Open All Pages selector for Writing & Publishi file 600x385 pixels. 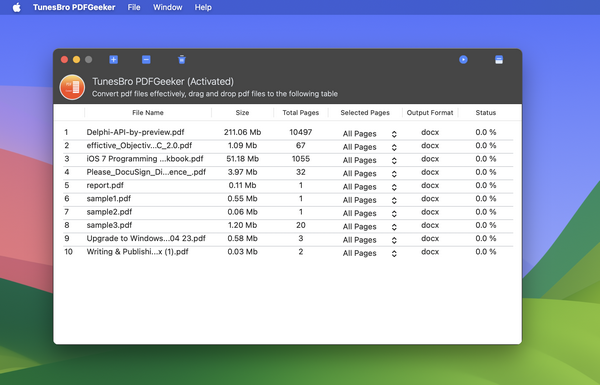click(x=369, y=253)
